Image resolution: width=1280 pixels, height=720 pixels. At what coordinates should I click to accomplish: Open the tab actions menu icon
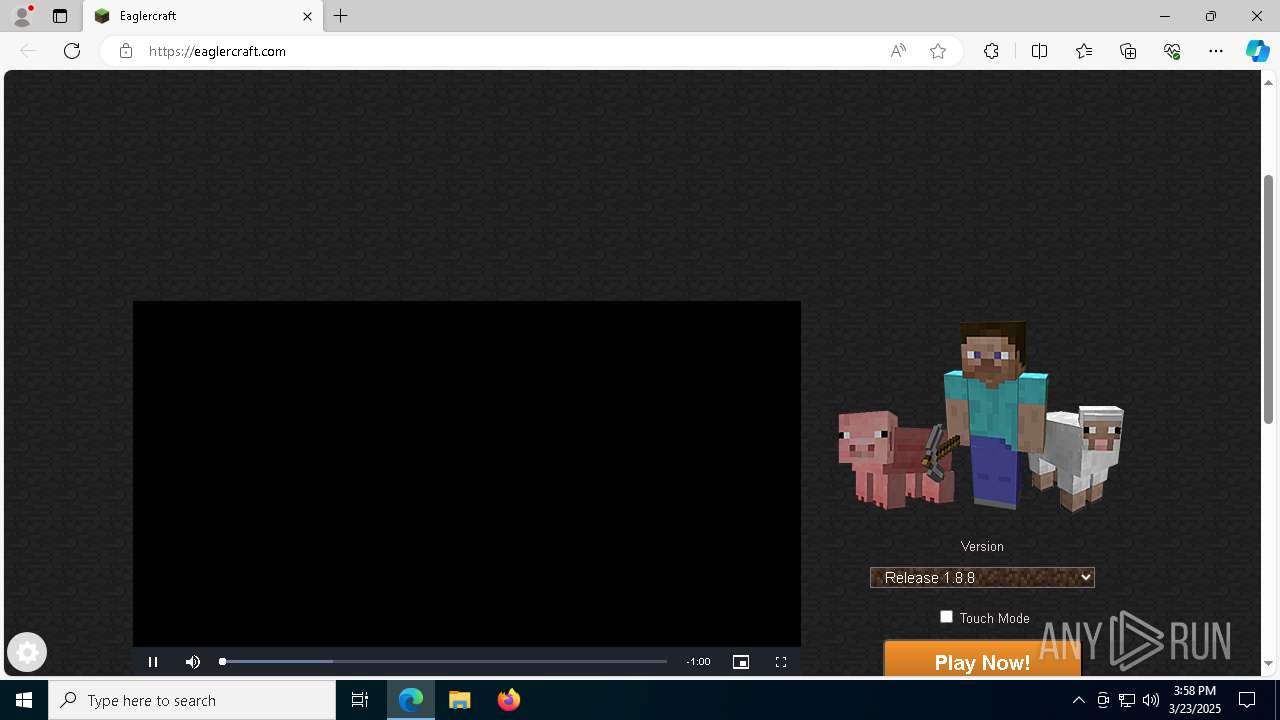(60, 16)
